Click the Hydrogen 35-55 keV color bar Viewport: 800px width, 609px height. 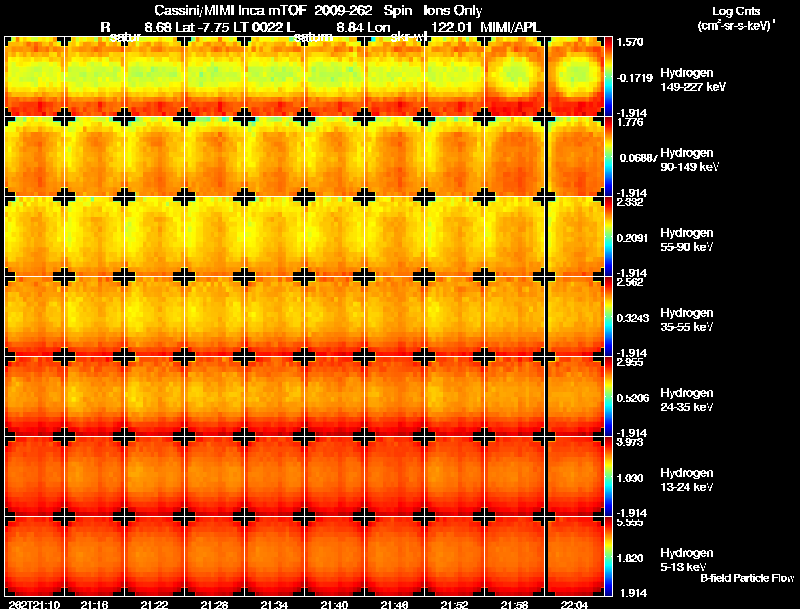(608, 317)
